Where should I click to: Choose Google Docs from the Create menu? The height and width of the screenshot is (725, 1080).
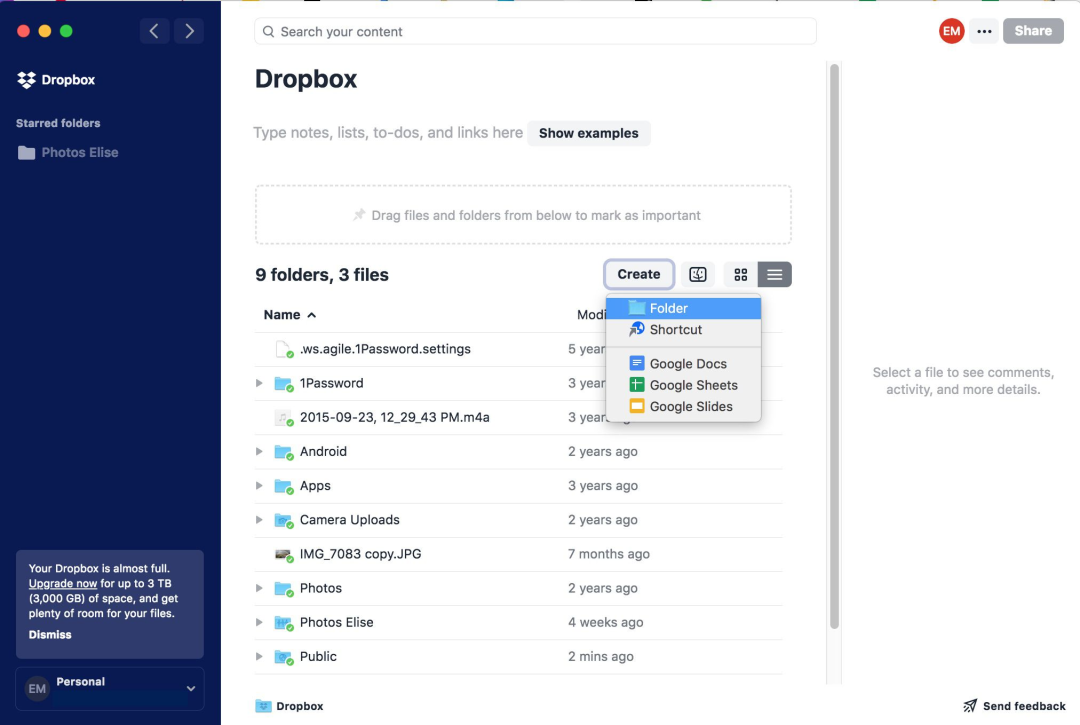[x=683, y=363]
